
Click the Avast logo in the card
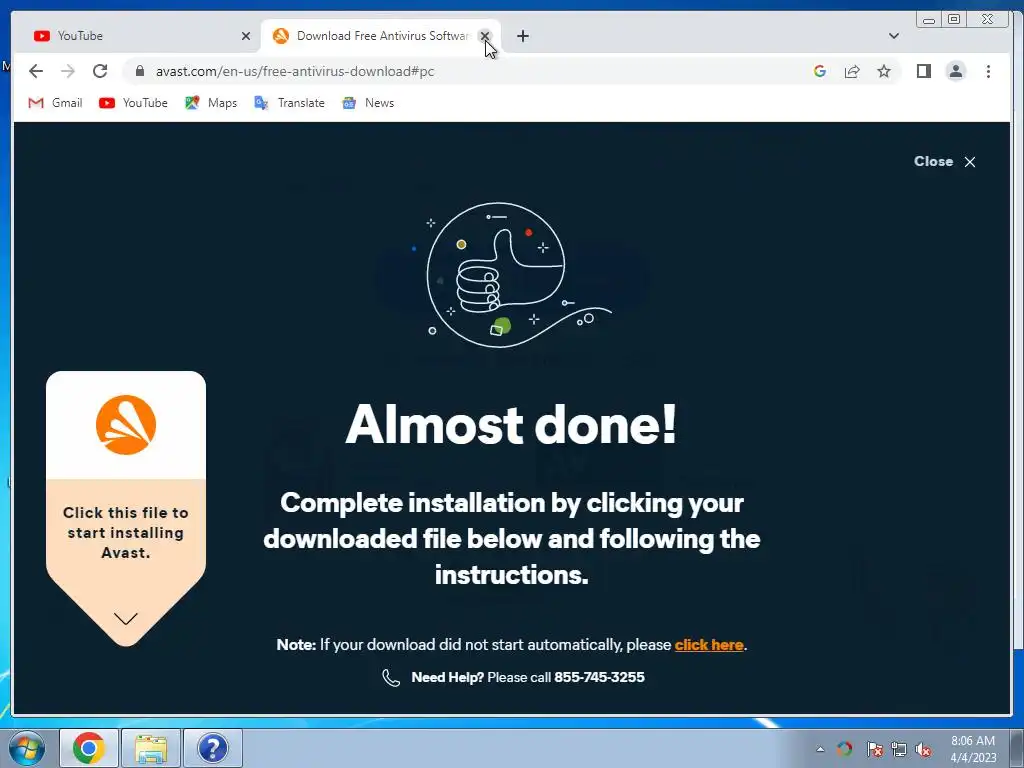click(x=126, y=424)
